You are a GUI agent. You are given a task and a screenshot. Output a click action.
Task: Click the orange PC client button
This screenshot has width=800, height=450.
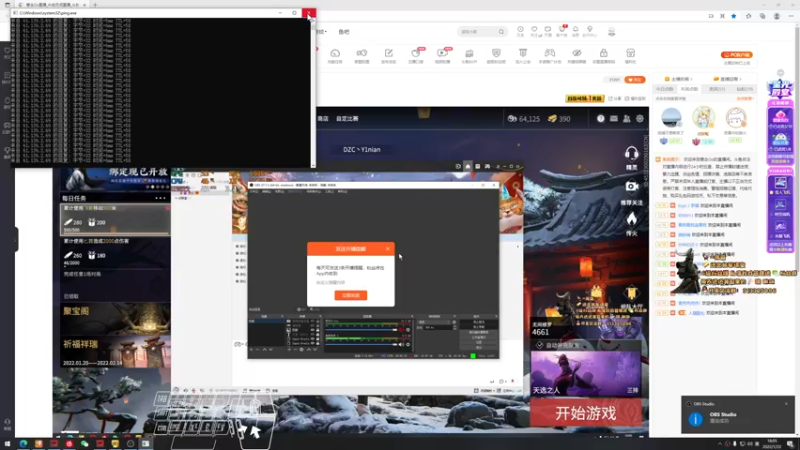(736, 55)
